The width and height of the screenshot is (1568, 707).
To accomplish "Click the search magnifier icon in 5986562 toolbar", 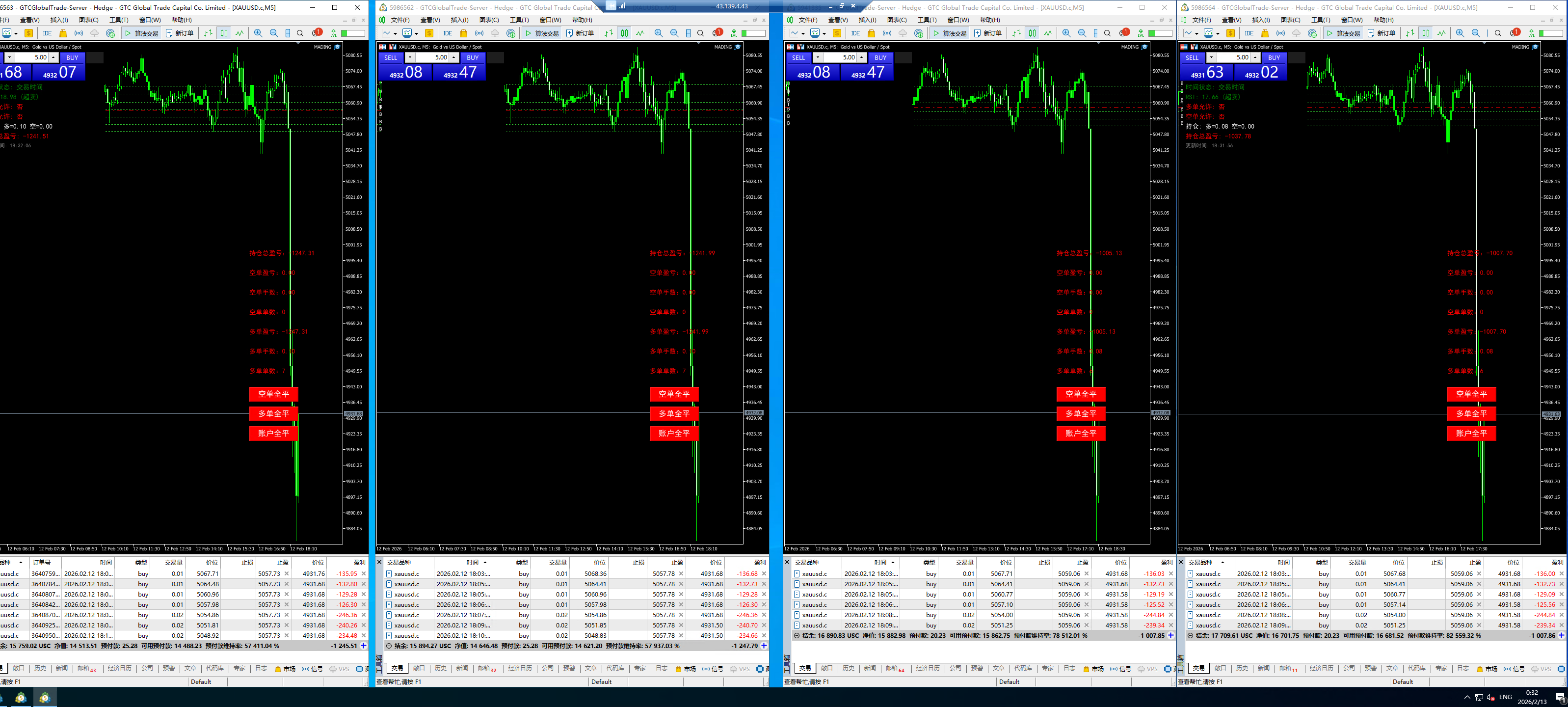I will [701, 33].
